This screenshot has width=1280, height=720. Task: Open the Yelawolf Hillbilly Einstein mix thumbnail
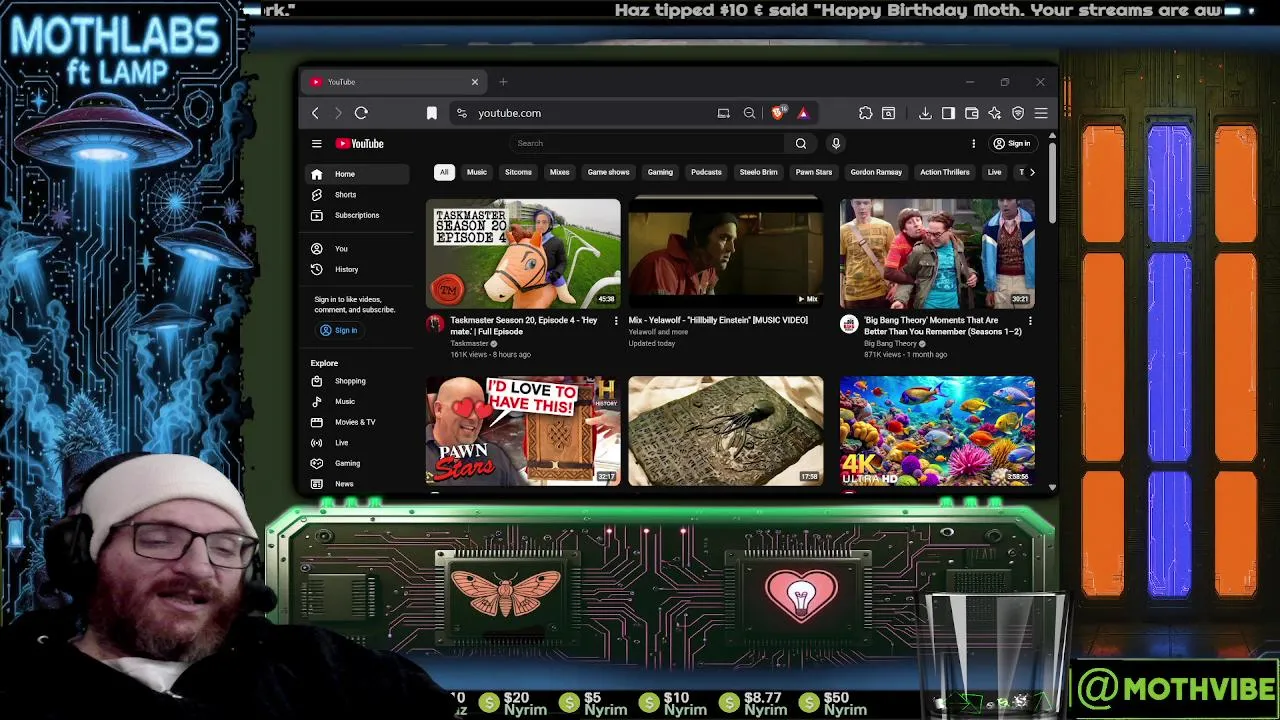point(726,253)
